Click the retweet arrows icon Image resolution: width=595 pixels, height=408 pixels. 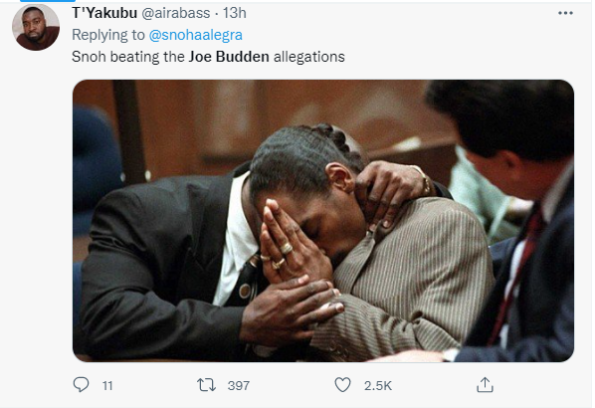tap(206, 385)
